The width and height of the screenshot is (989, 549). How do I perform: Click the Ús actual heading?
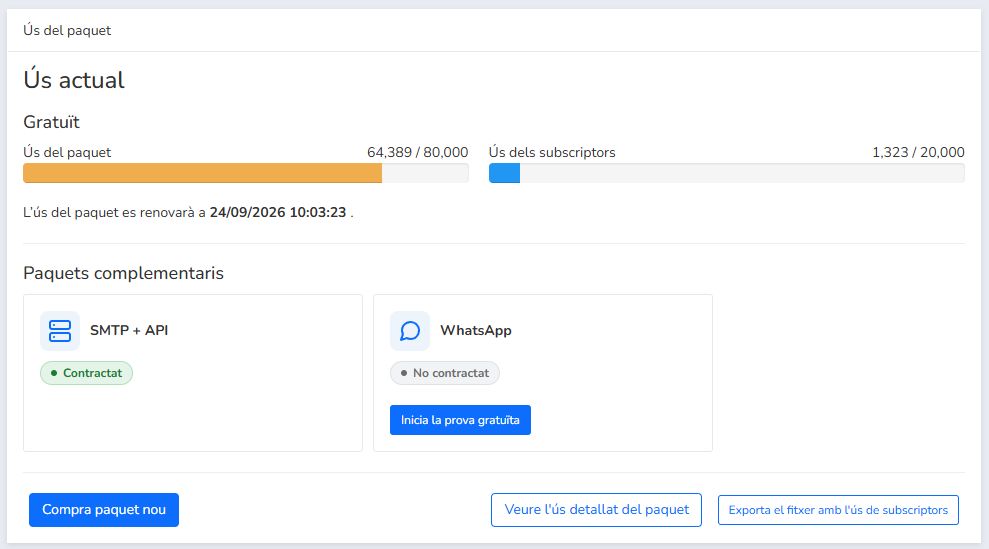[74, 80]
